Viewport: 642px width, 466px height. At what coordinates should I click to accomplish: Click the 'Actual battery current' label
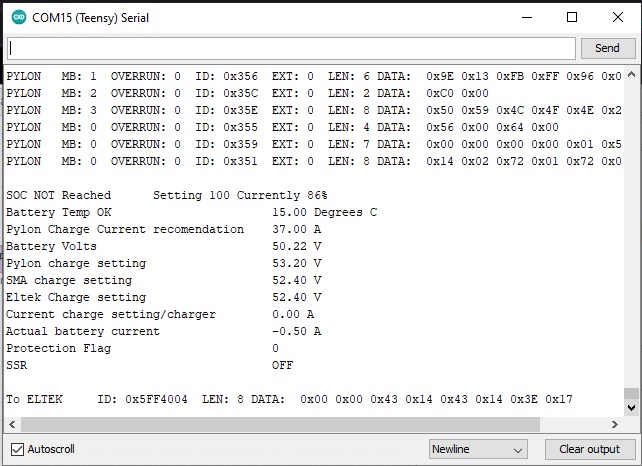click(83, 331)
